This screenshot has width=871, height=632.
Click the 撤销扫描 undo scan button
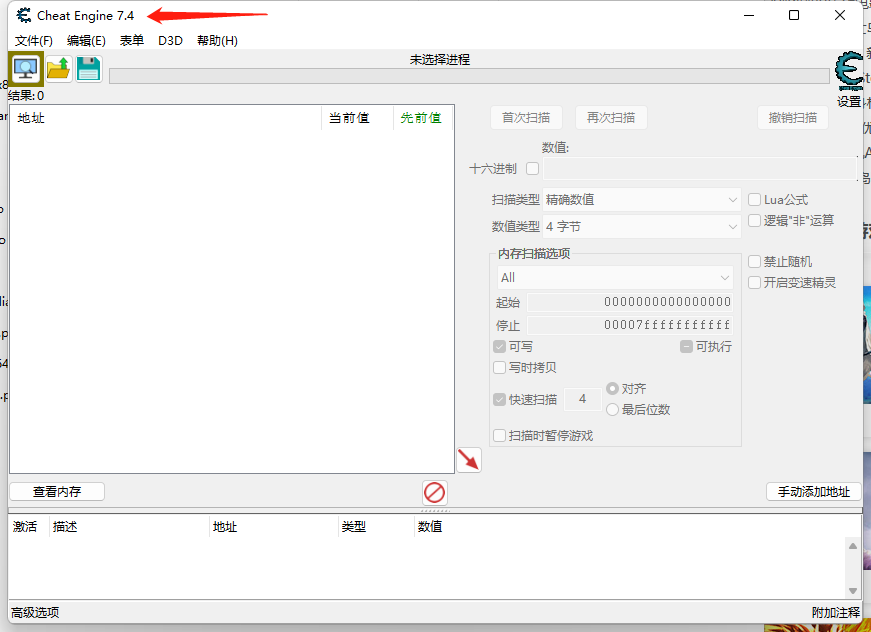click(x=793, y=118)
